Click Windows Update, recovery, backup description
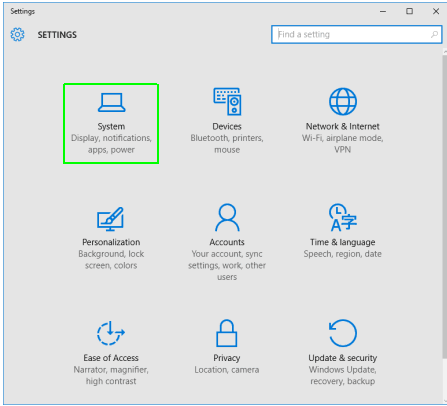The image size is (447, 406). click(x=343, y=375)
